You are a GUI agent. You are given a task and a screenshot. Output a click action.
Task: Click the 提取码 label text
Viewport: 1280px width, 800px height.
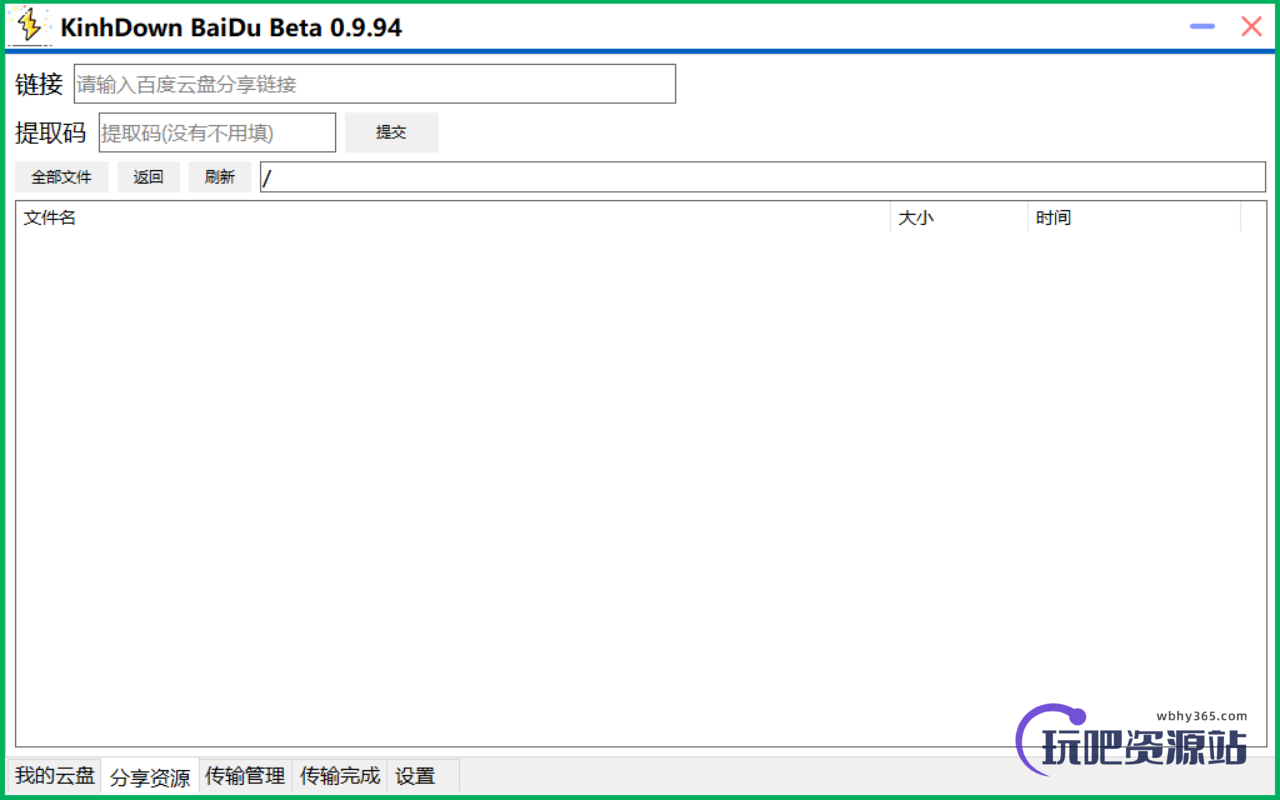[x=51, y=133]
